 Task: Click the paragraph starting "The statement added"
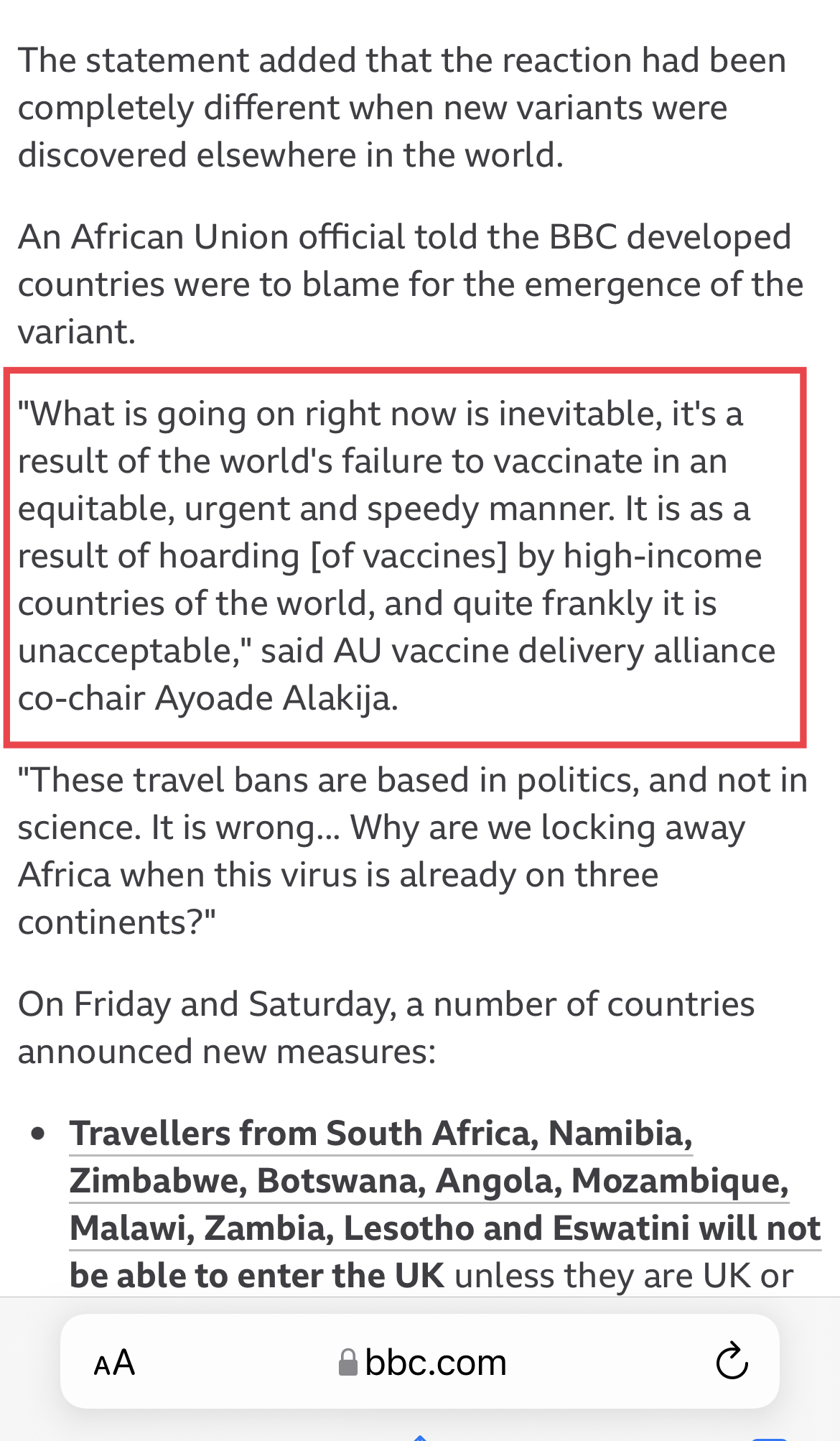point(402,108)
